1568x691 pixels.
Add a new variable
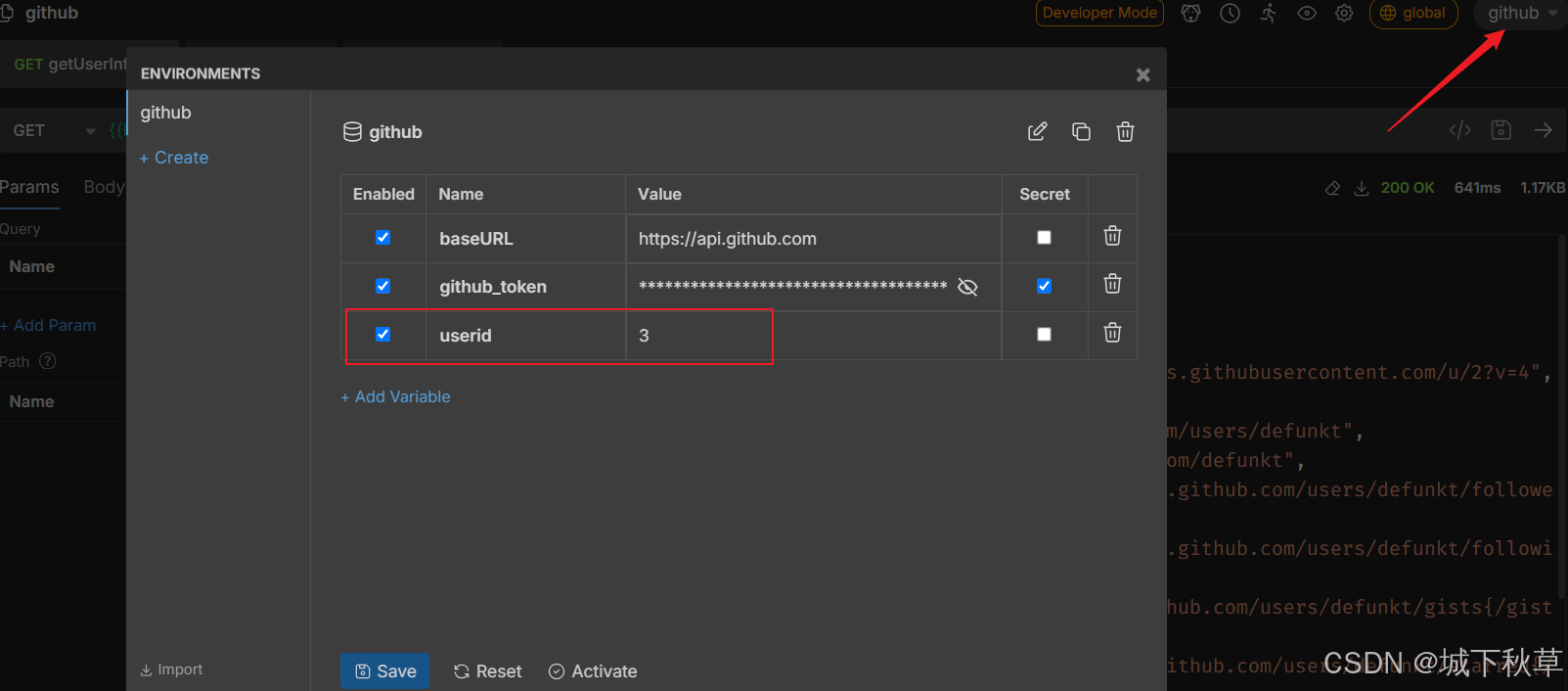click(395, 396)
